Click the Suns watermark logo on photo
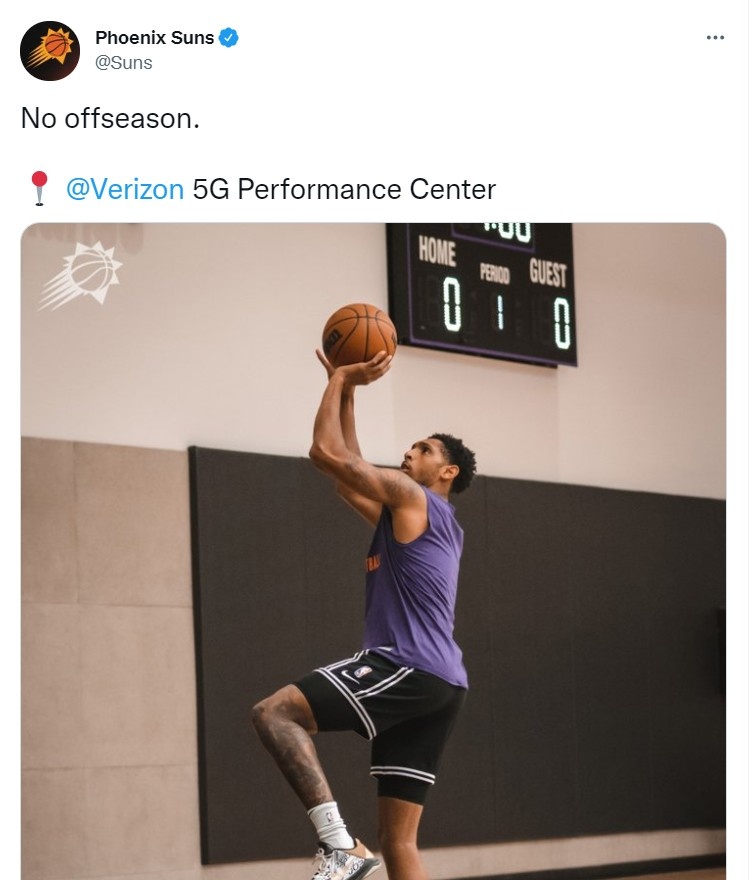 tap(80, 276)
